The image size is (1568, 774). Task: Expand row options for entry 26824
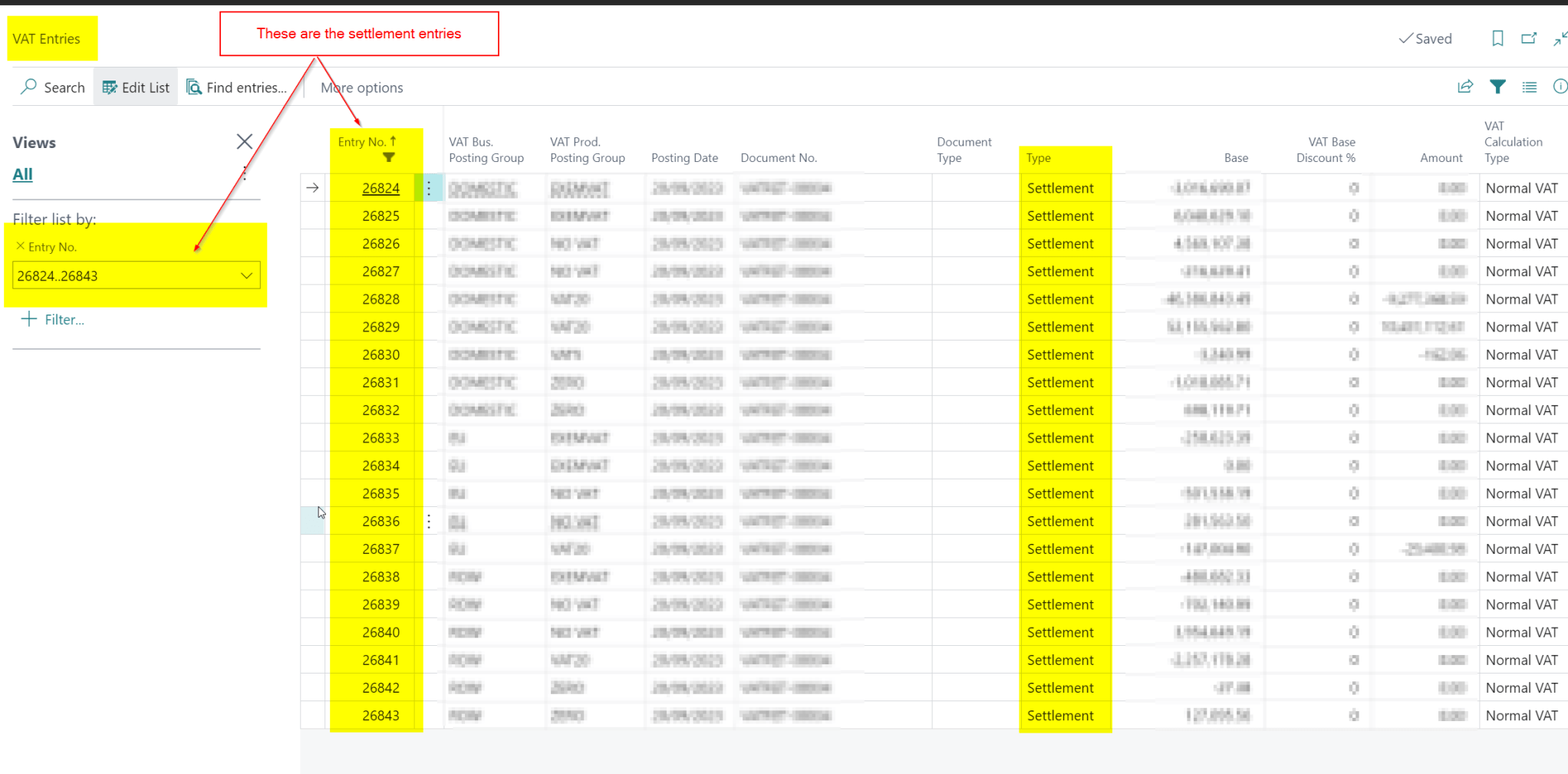point(429,187)
